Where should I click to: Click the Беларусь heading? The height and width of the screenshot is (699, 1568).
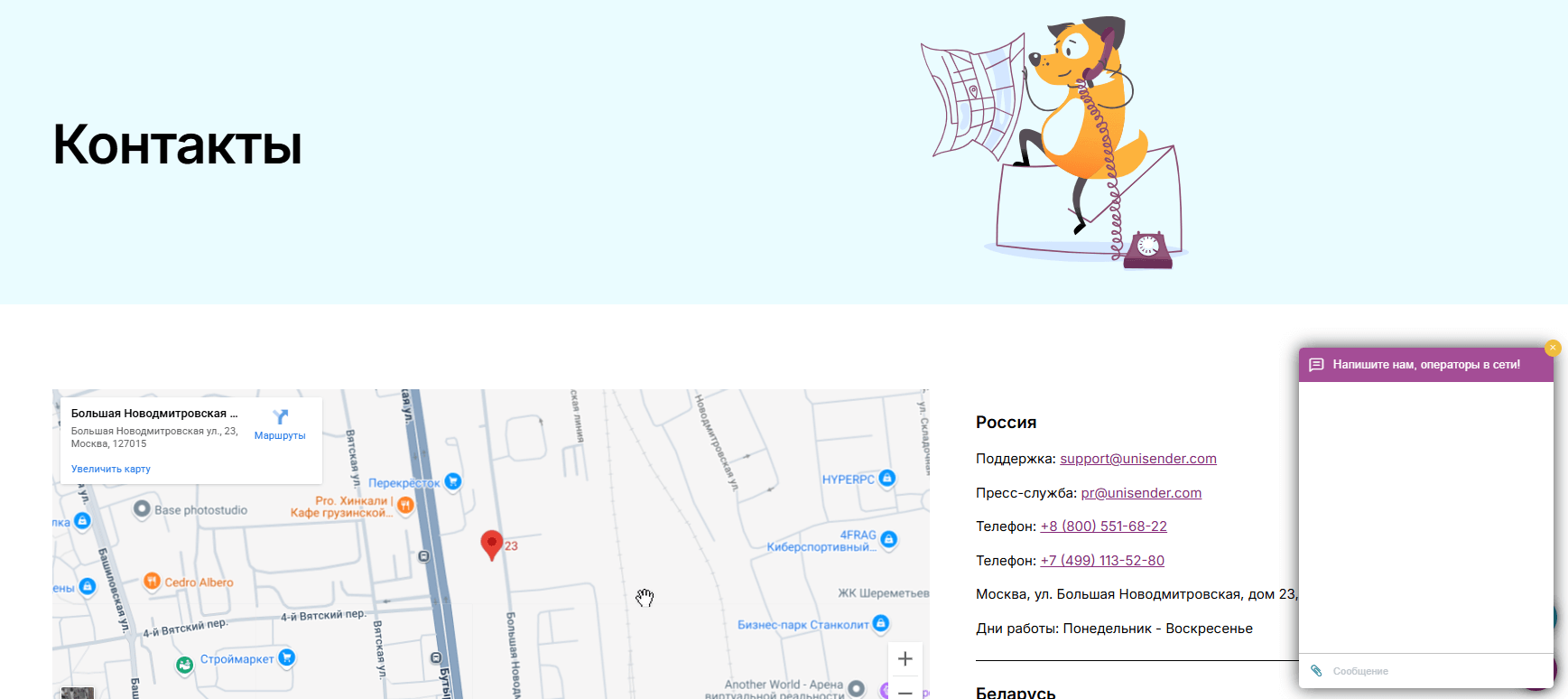(1016, 692)
